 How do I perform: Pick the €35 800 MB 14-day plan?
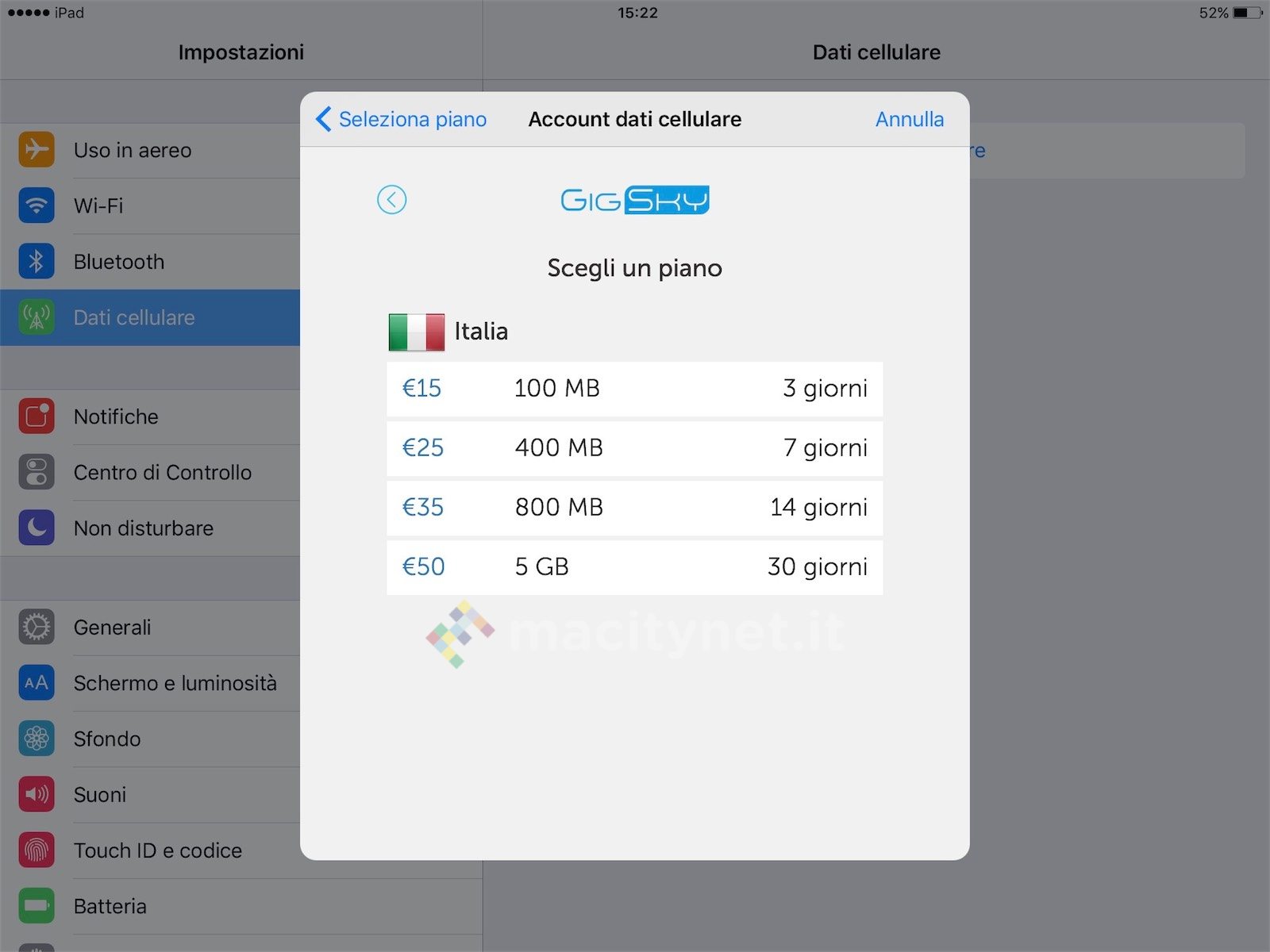click(634, 508)
